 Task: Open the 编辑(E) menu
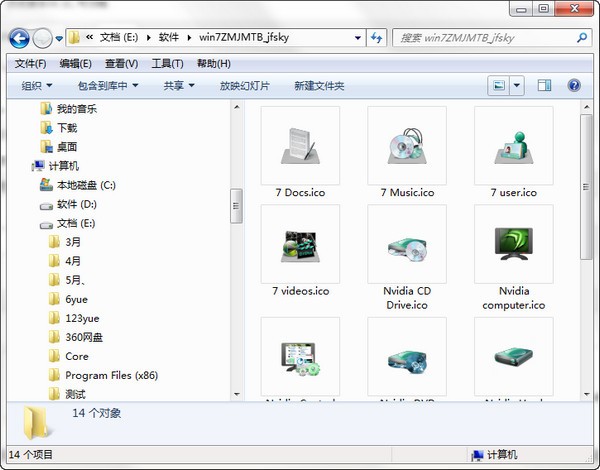[75, 64]
